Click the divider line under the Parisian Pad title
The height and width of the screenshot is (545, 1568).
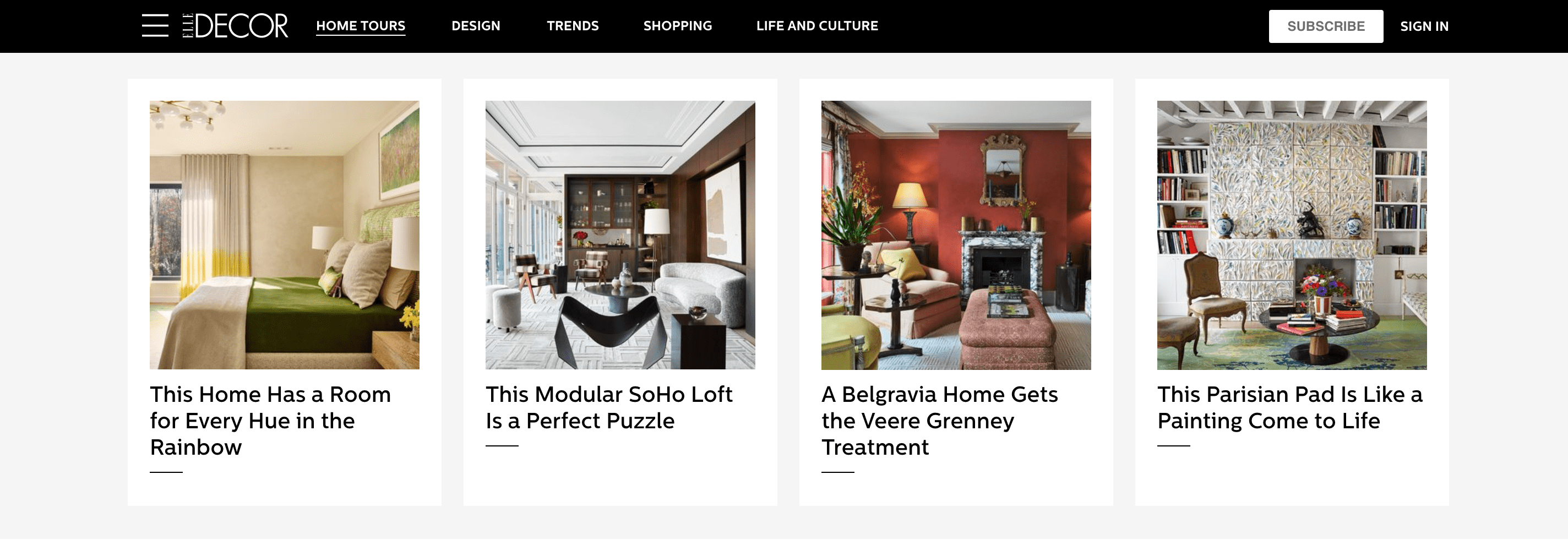click(x=1174, y=446)
